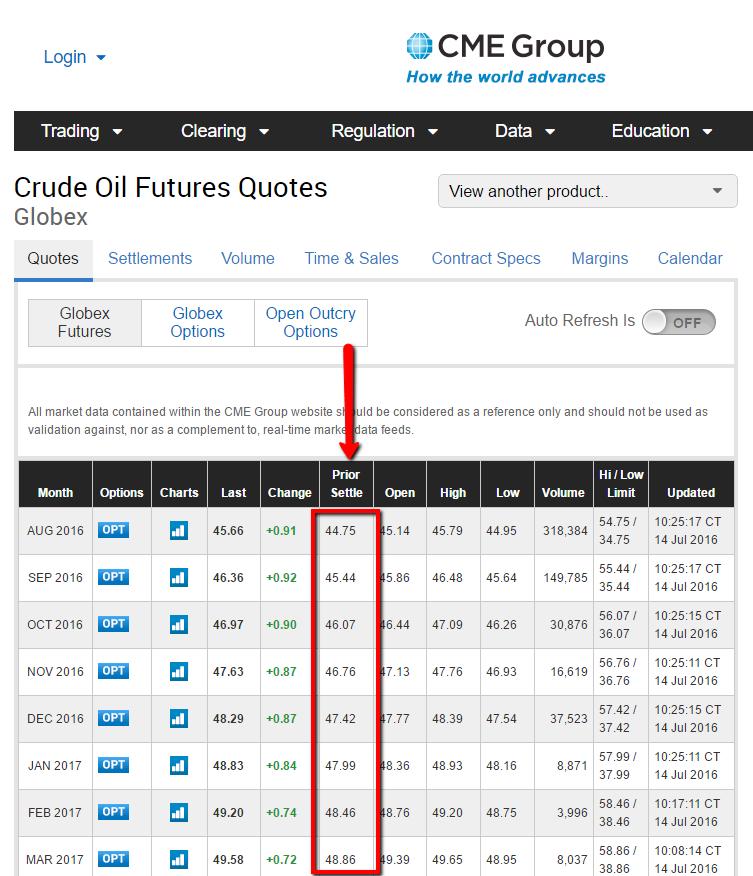
Task: Open the Contract Specs tab
Action: 486,259
